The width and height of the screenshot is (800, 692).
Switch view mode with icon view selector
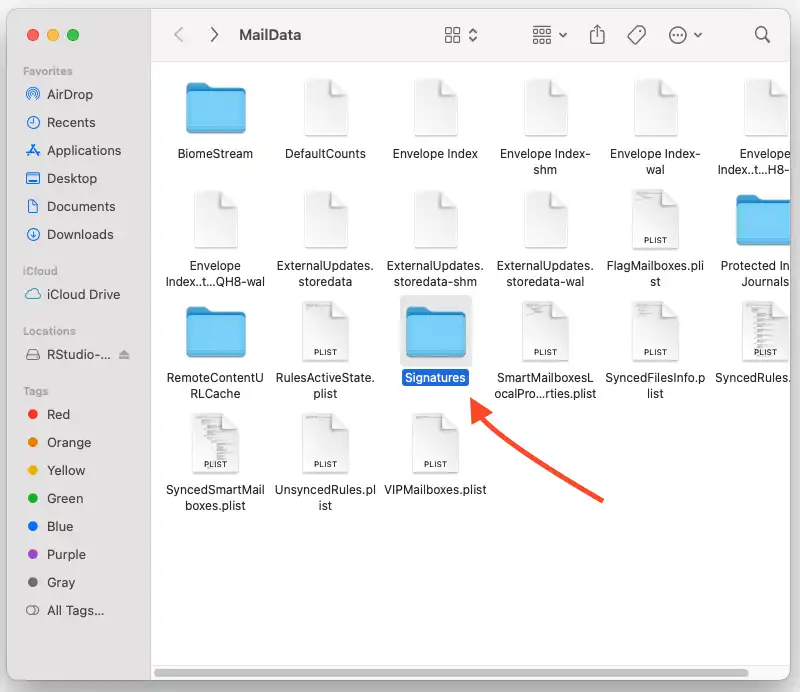point(460,35)
